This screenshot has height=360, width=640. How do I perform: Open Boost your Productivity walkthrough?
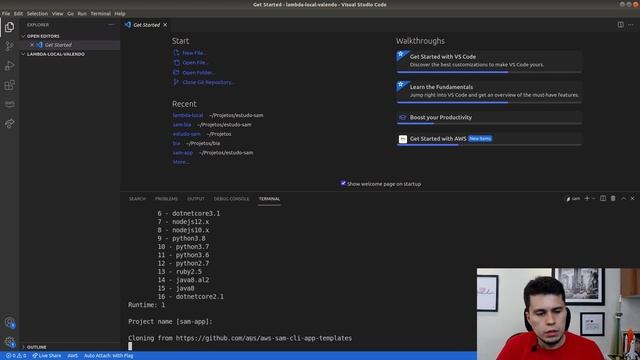(489, 118)
